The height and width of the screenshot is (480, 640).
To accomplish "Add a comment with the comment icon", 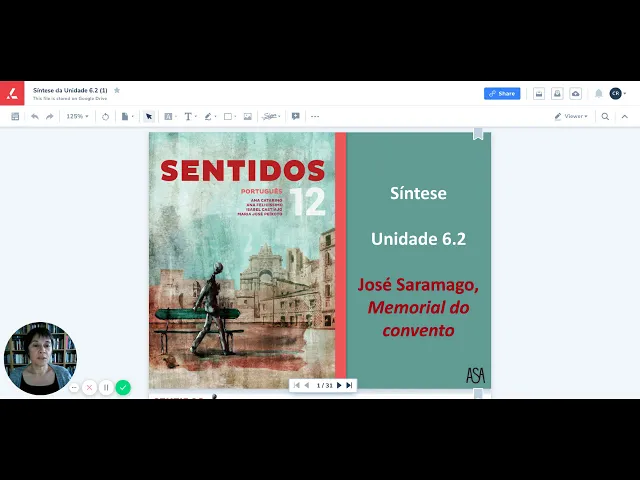I will [x=296, y=117].
